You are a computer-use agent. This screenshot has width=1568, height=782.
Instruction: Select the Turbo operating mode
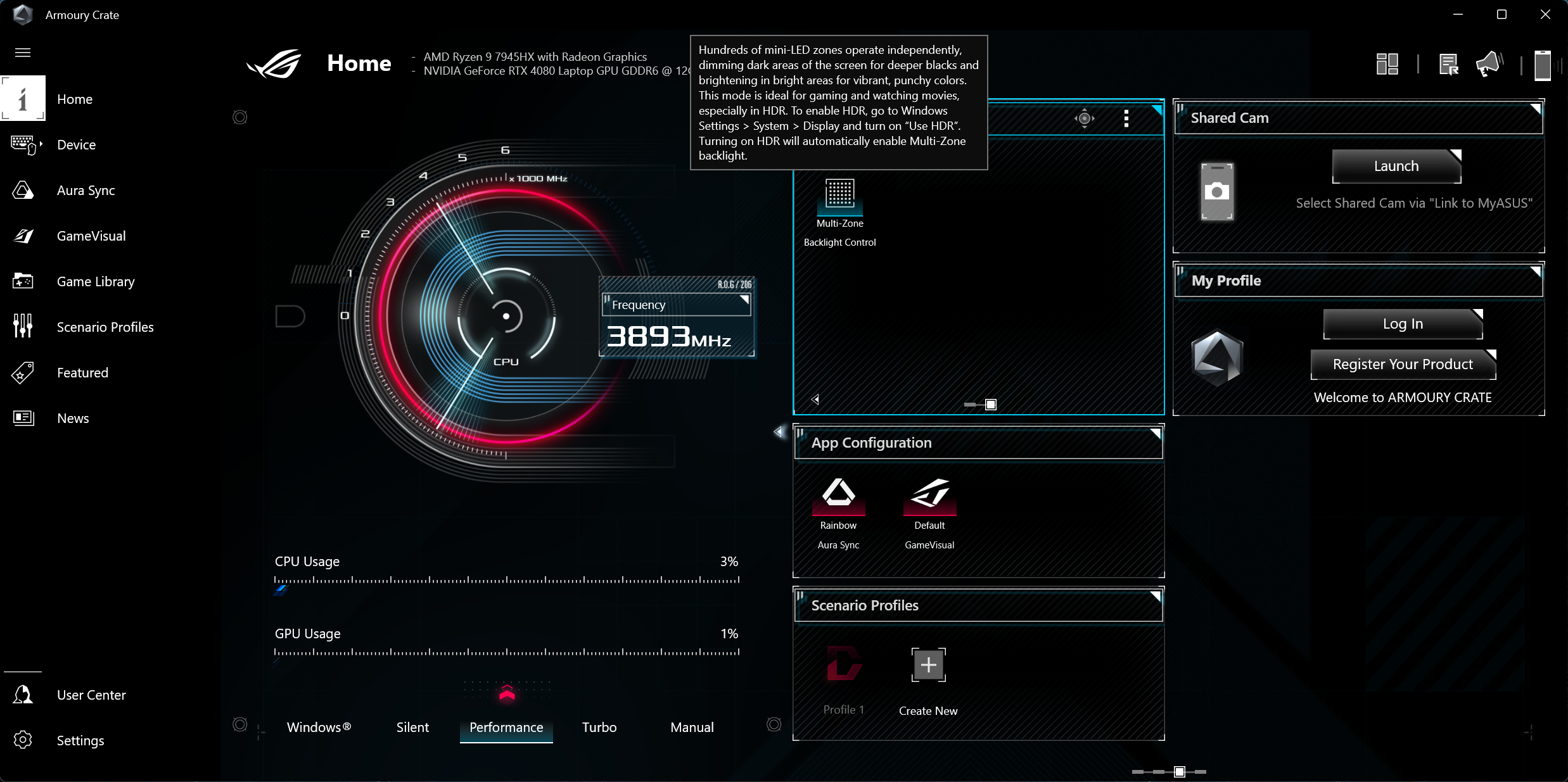click(x=599, y=727)
